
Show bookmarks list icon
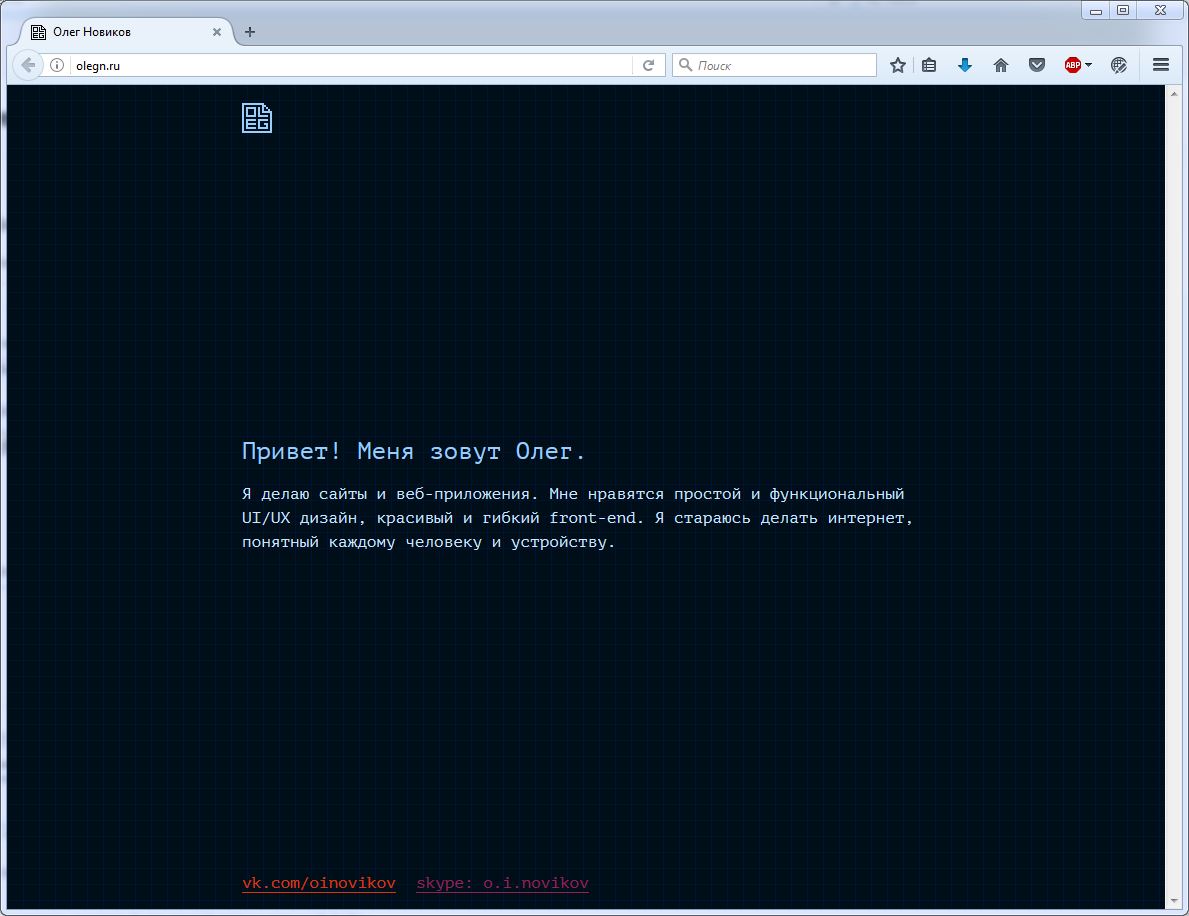coord(929,65)
